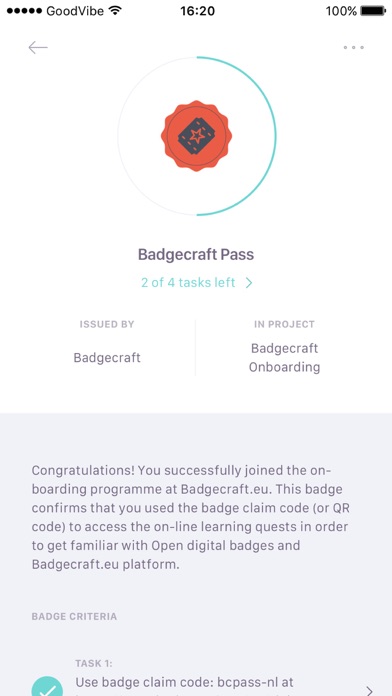Open the chevron beside tasks left
The height and width of the screenshot is (696, 392).
tap(249, 283)
